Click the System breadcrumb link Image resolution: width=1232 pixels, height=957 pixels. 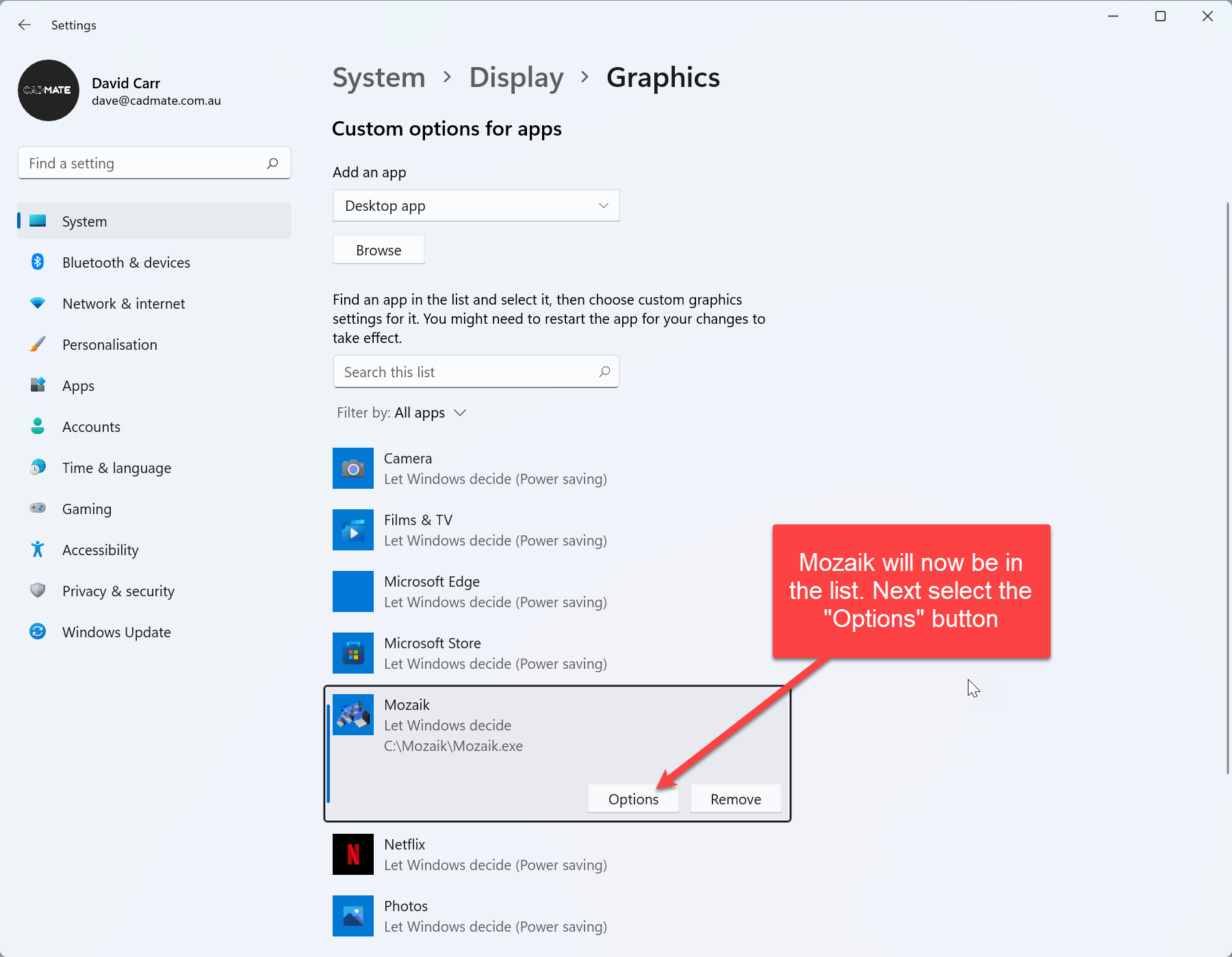point(378,78)
